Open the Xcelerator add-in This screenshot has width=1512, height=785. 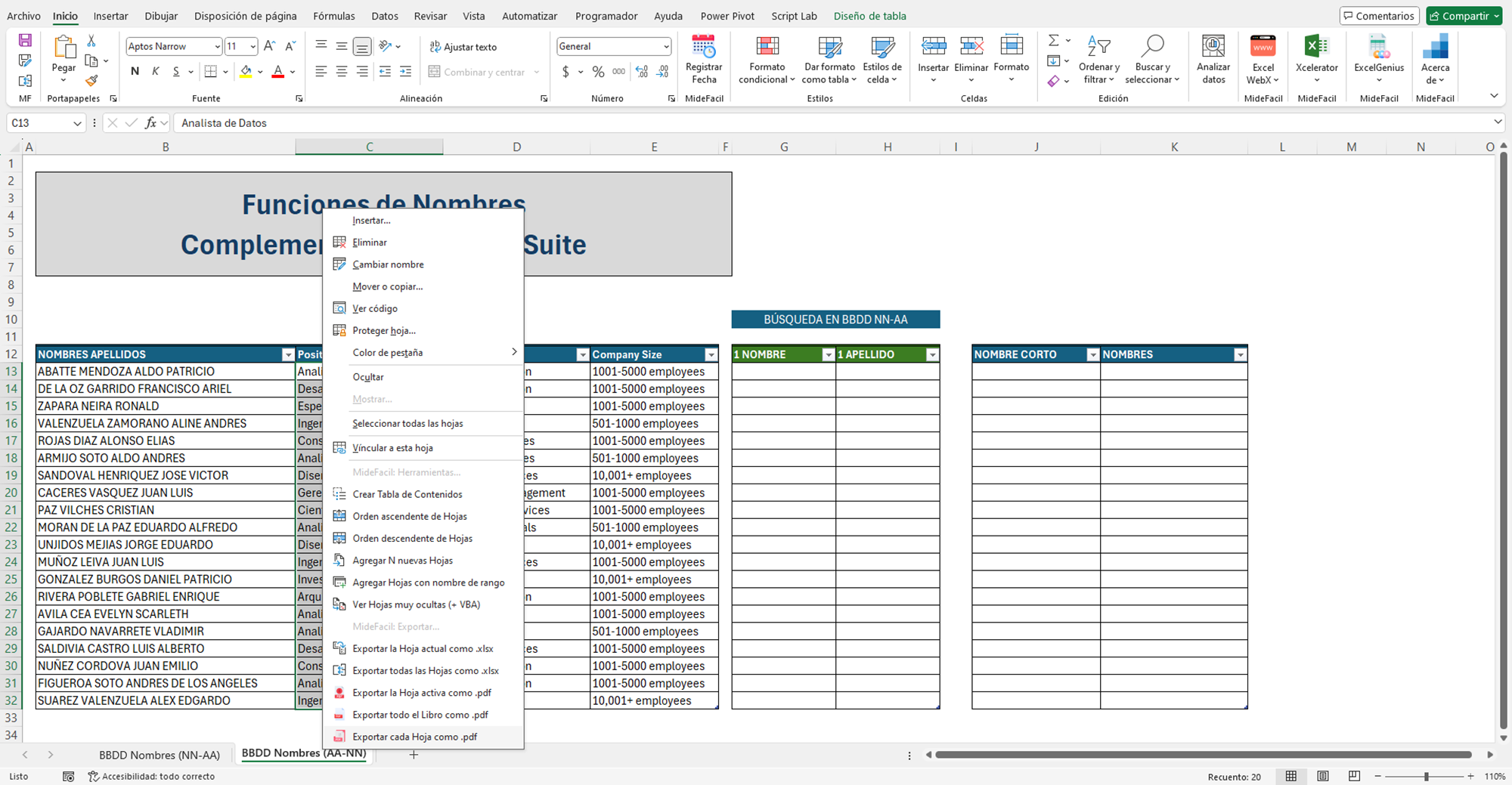(x=1316, y=60)
